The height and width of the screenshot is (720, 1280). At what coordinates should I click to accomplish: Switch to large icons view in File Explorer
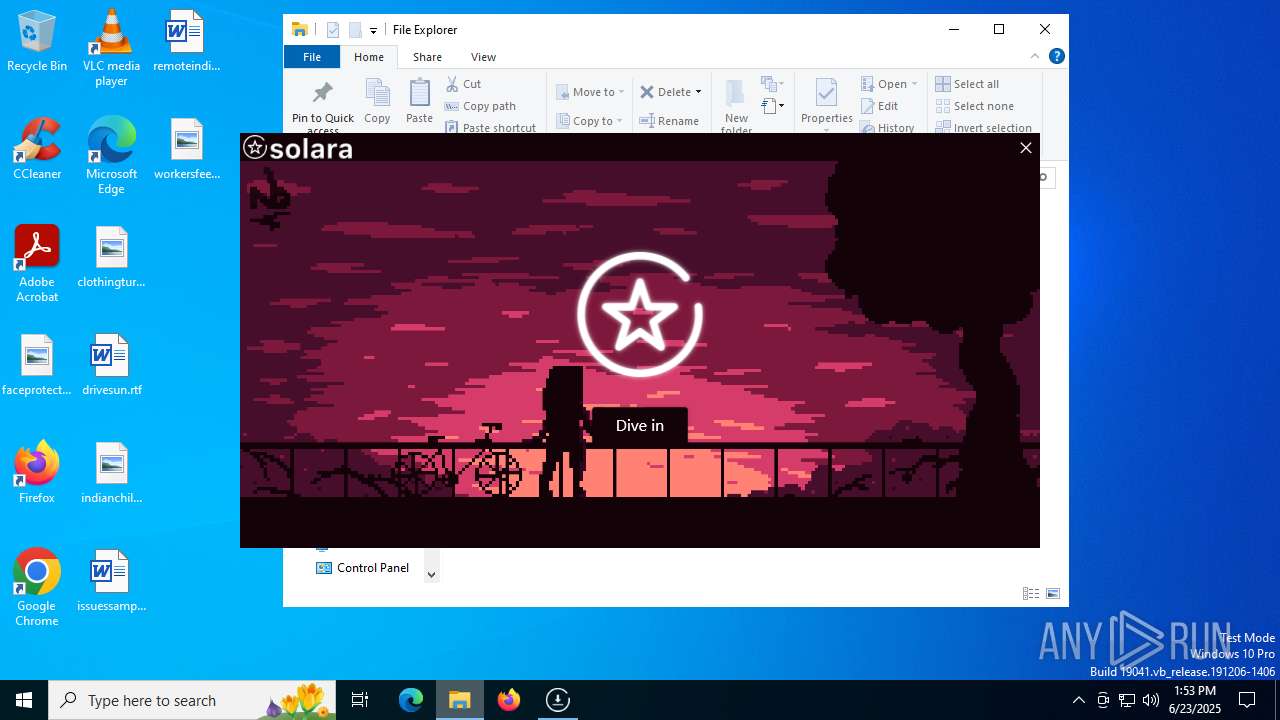[1053, 594]
